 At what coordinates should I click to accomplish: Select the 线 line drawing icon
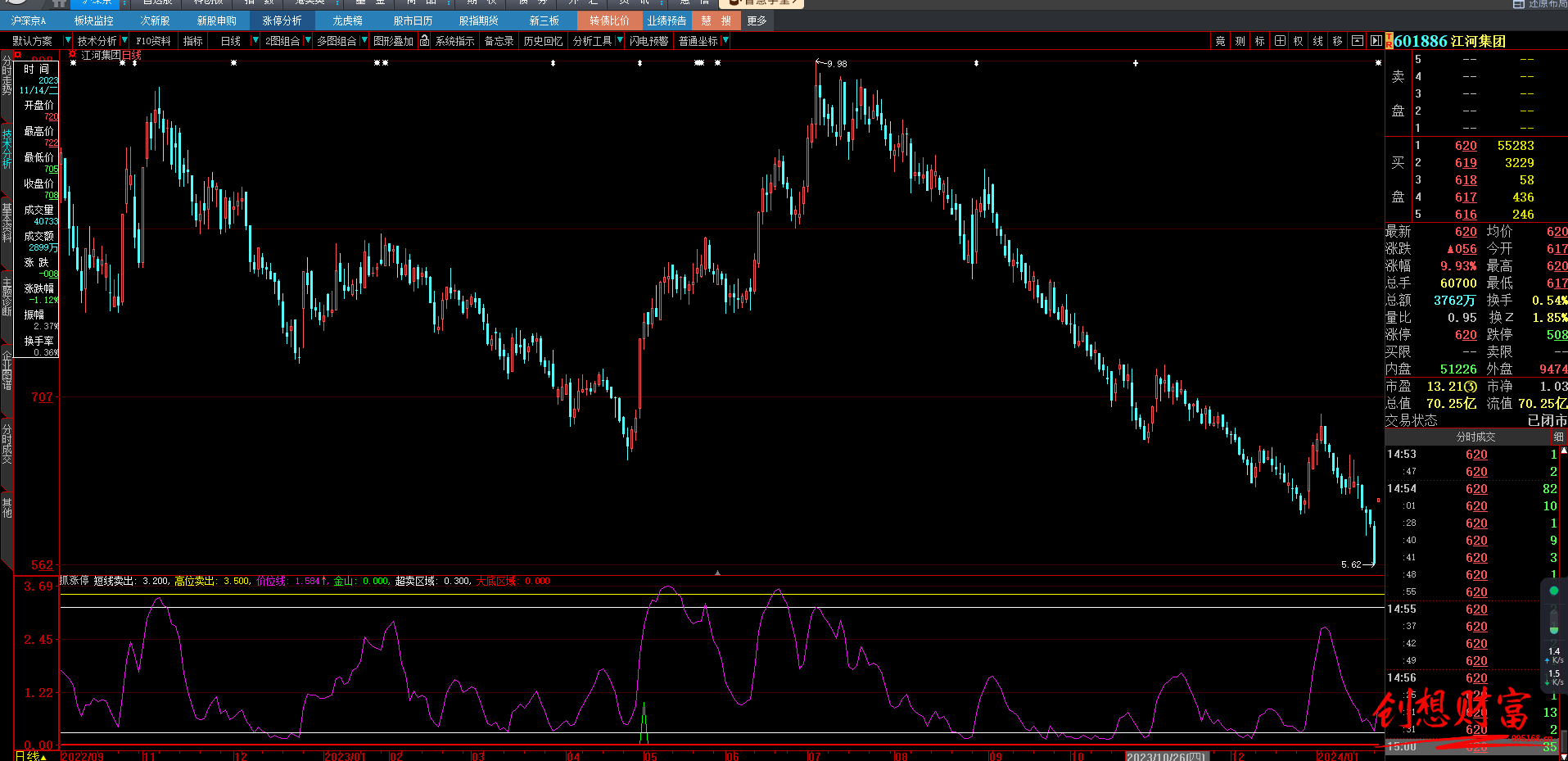1318,41
